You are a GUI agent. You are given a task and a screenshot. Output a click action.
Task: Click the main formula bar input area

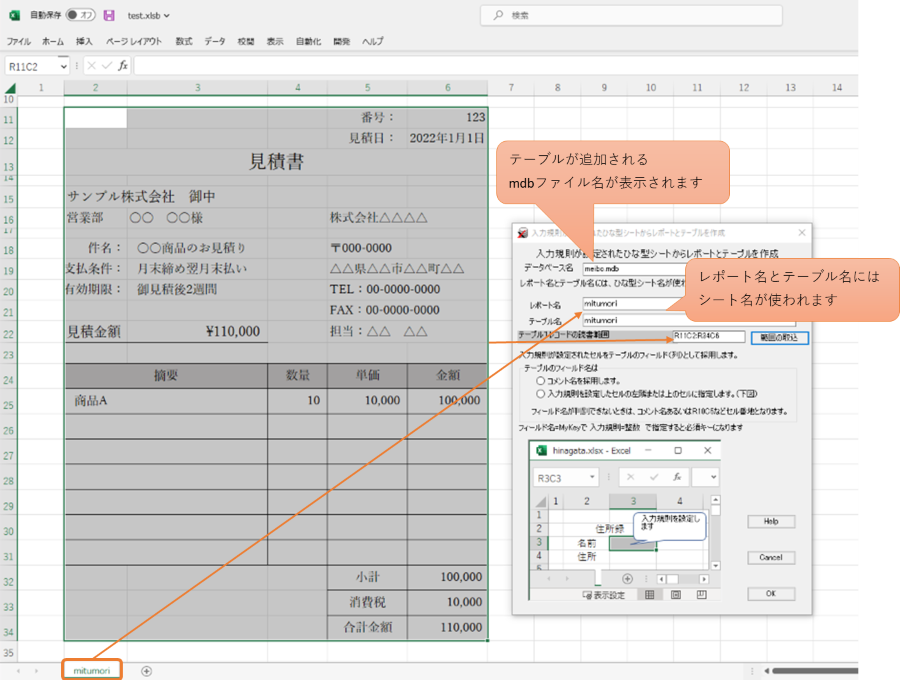pos(496,66)
